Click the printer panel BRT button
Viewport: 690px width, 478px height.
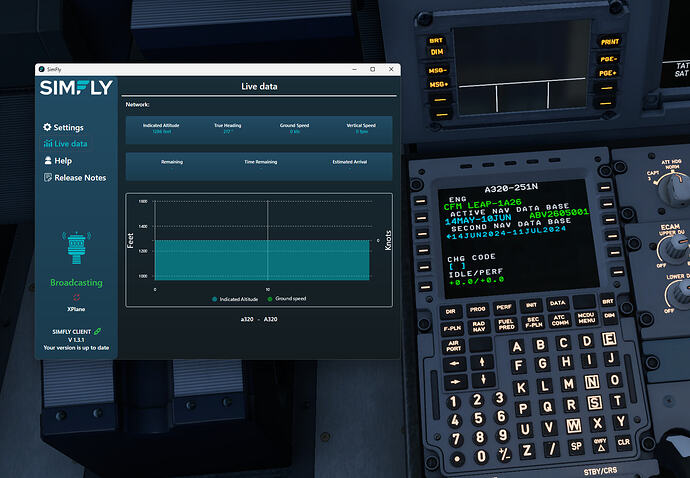[436, 40]
